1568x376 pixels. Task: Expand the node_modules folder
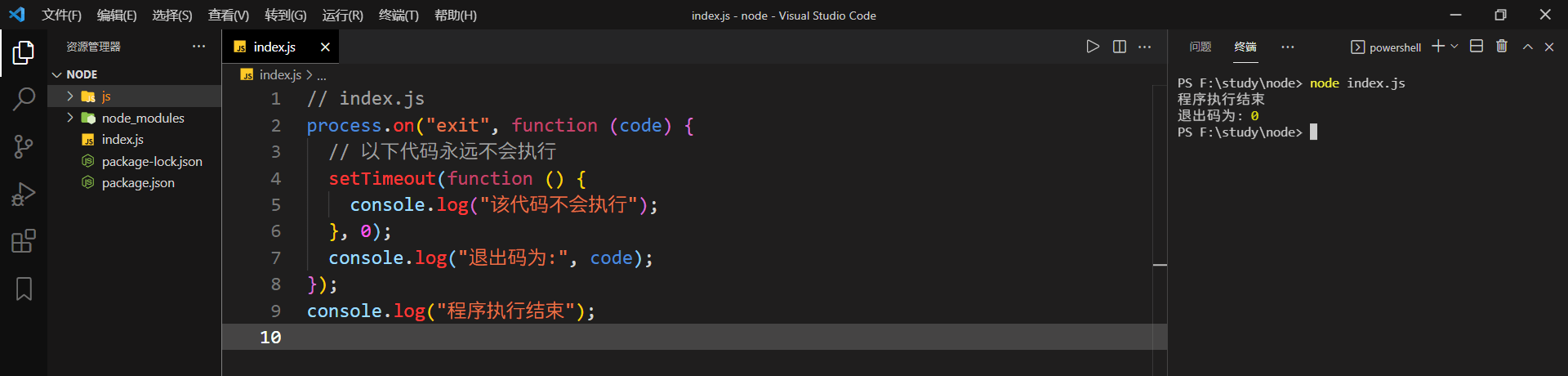(x=70, y=118)
